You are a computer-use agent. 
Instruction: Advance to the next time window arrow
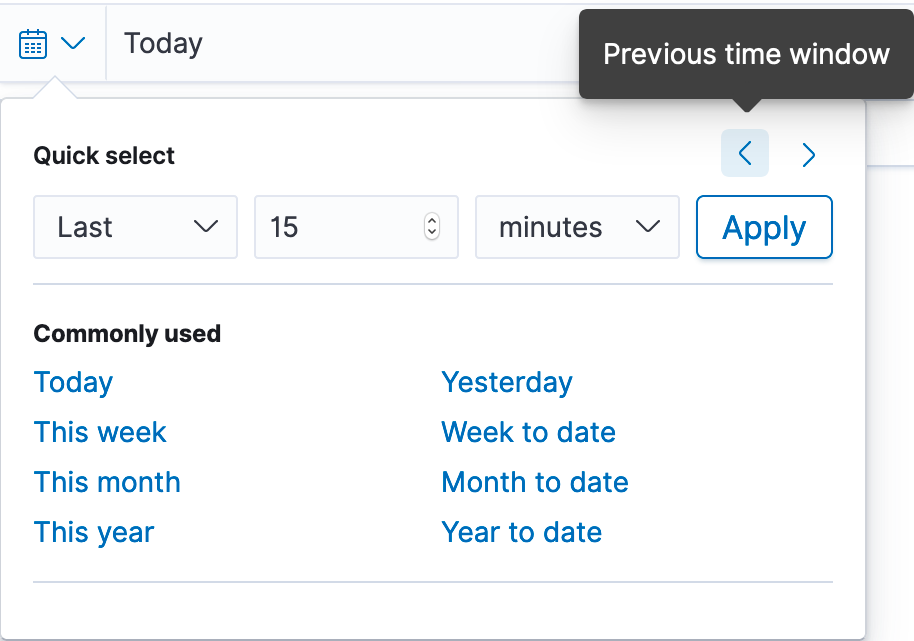(x=808, y=154)
